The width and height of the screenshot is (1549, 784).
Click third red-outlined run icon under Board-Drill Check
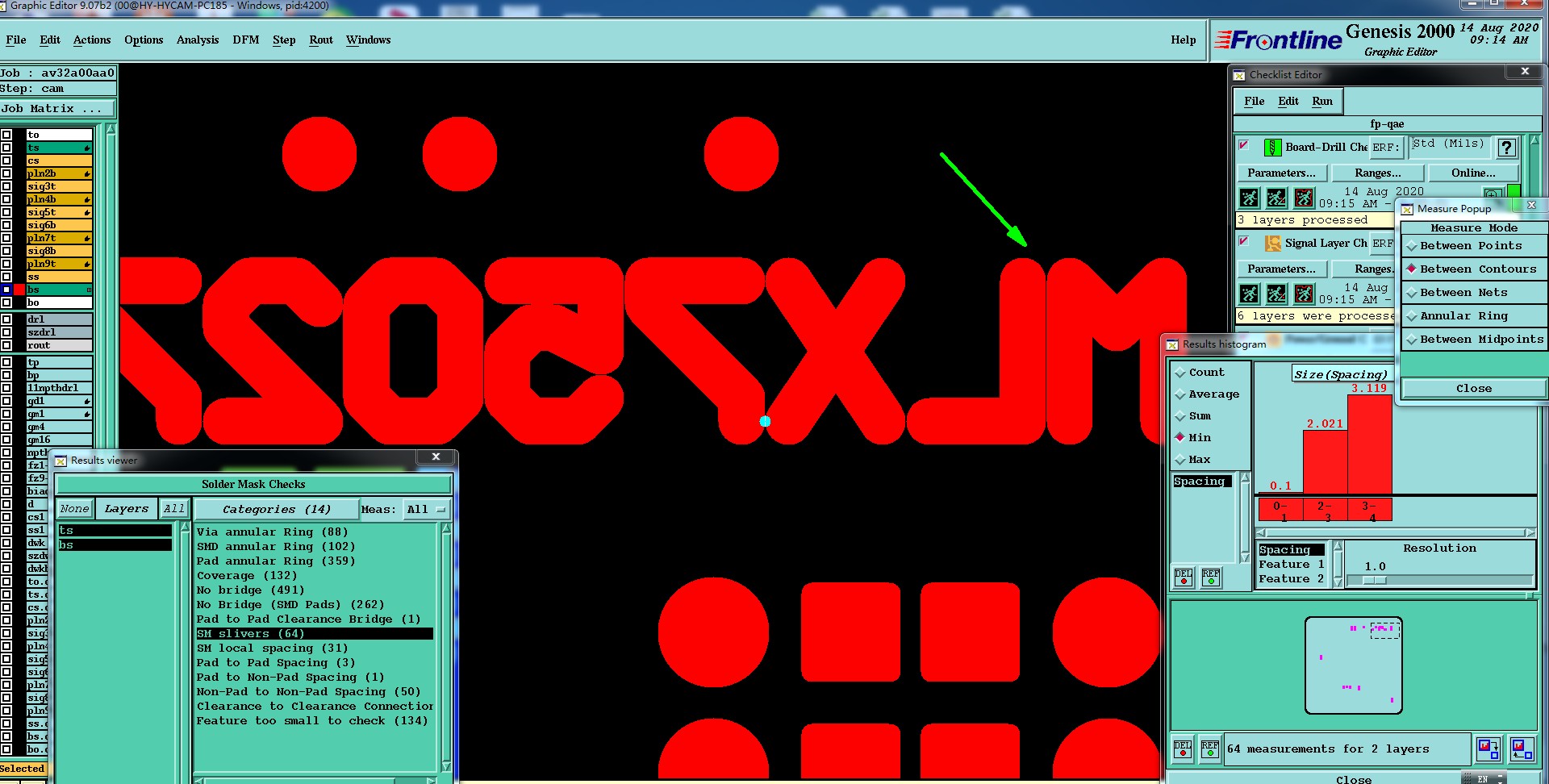pyautogui.click(x=1304, y=198)
